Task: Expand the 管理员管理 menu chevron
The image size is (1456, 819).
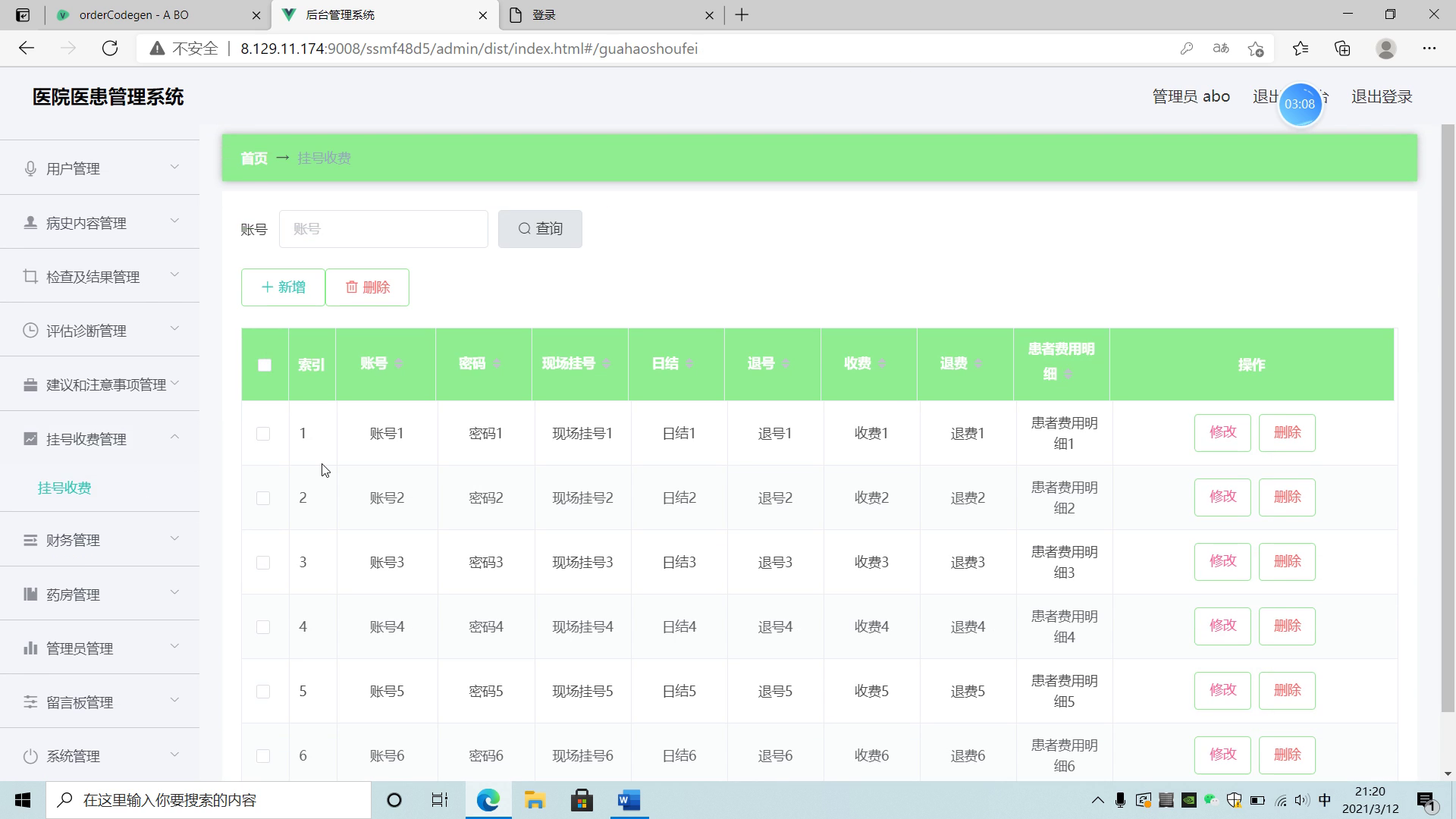Action: 174,646
